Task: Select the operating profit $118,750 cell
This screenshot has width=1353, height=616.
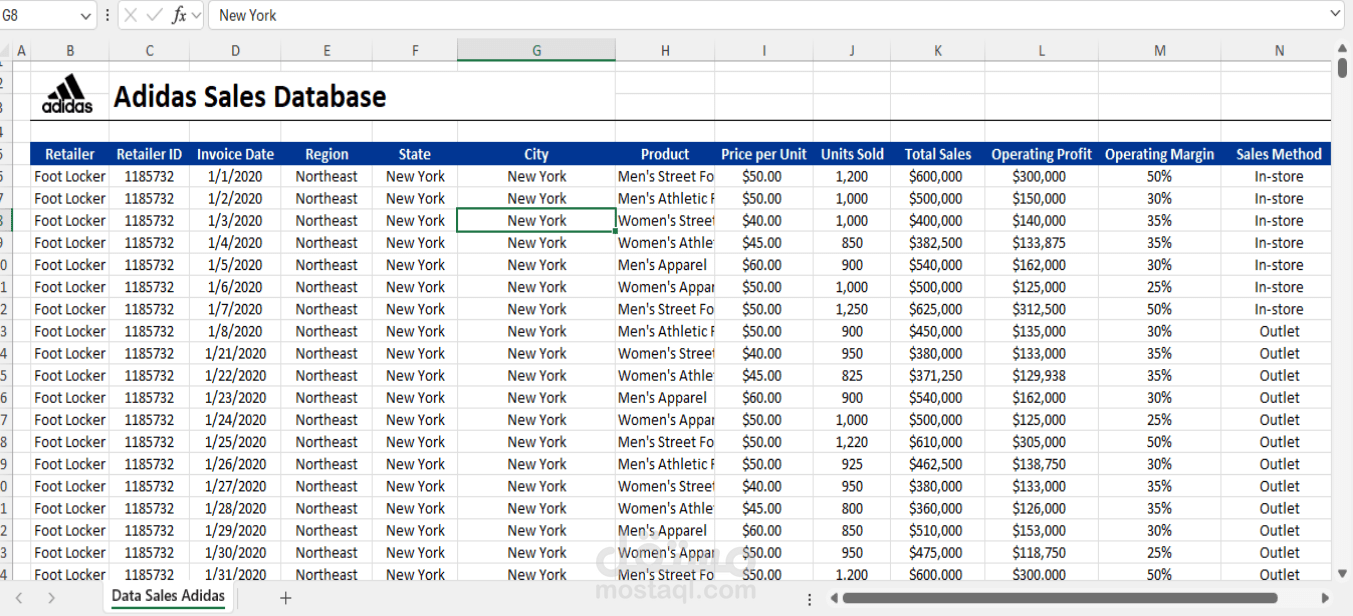Action: point(1041,552)
